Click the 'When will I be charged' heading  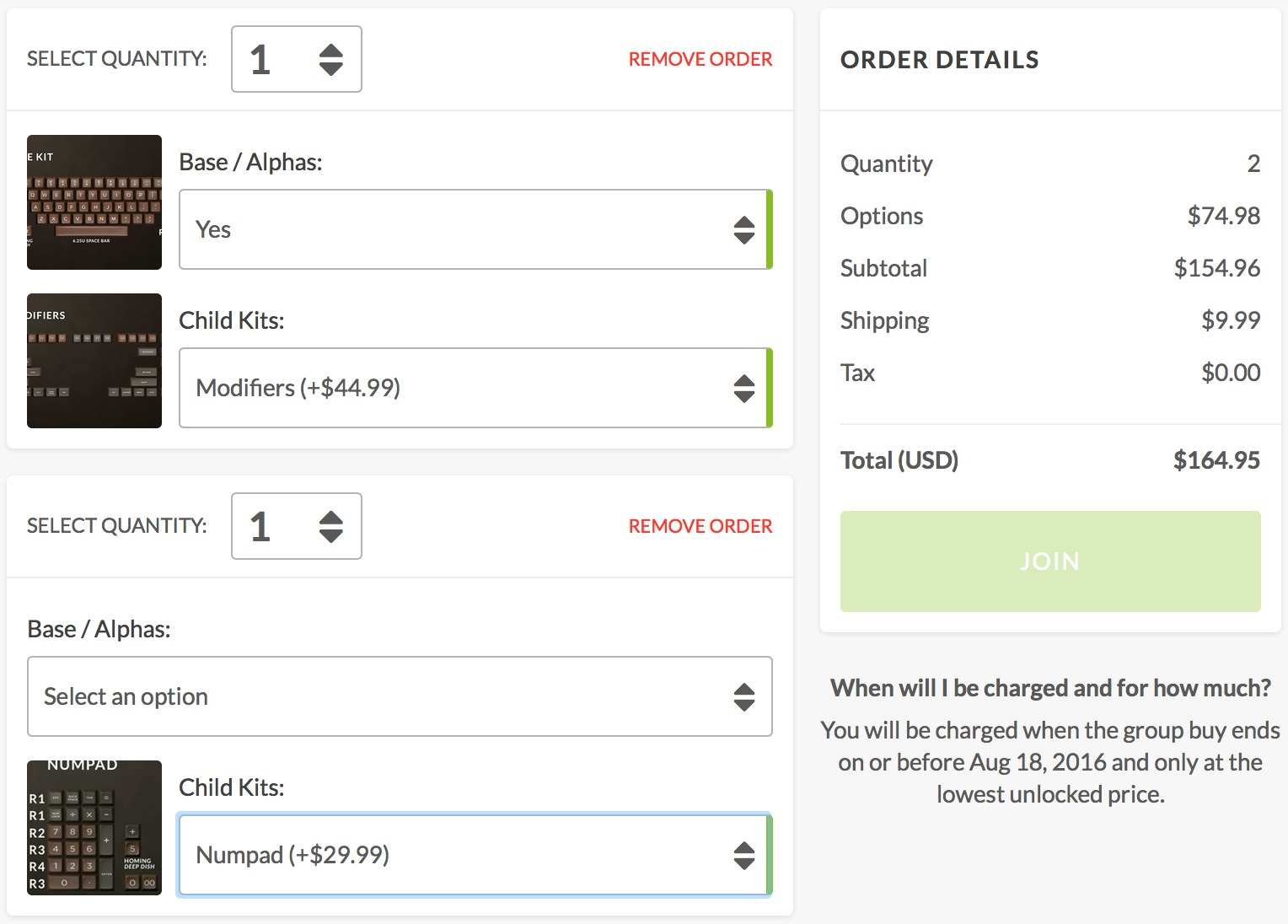[1050, 688]
